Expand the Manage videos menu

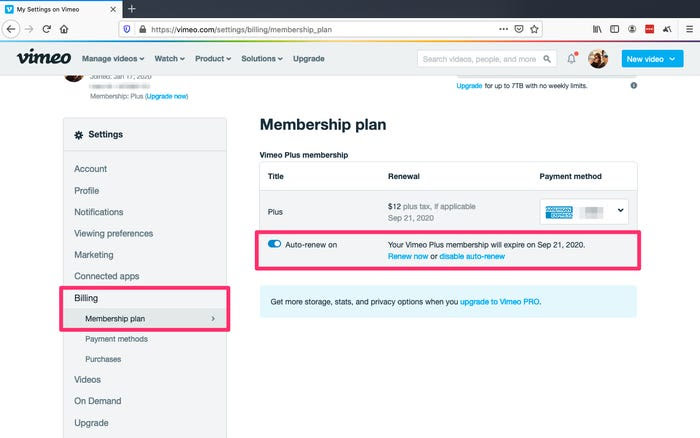(x=113, y=58)
